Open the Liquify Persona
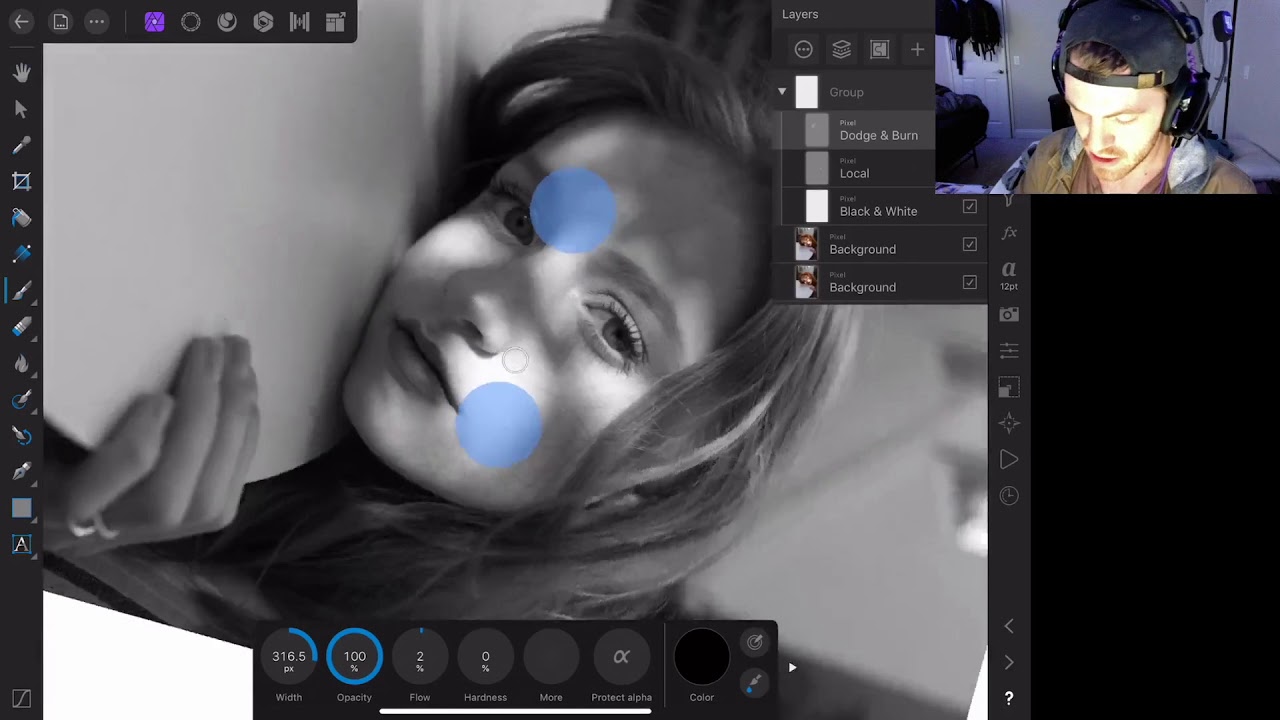The width and height of the screenshot is (1280, 720). click(x=227, y=21)
